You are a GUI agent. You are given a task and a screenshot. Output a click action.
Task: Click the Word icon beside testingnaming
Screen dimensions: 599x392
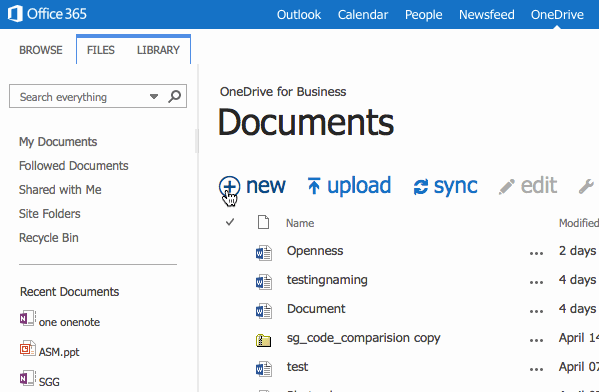[264, 282]
